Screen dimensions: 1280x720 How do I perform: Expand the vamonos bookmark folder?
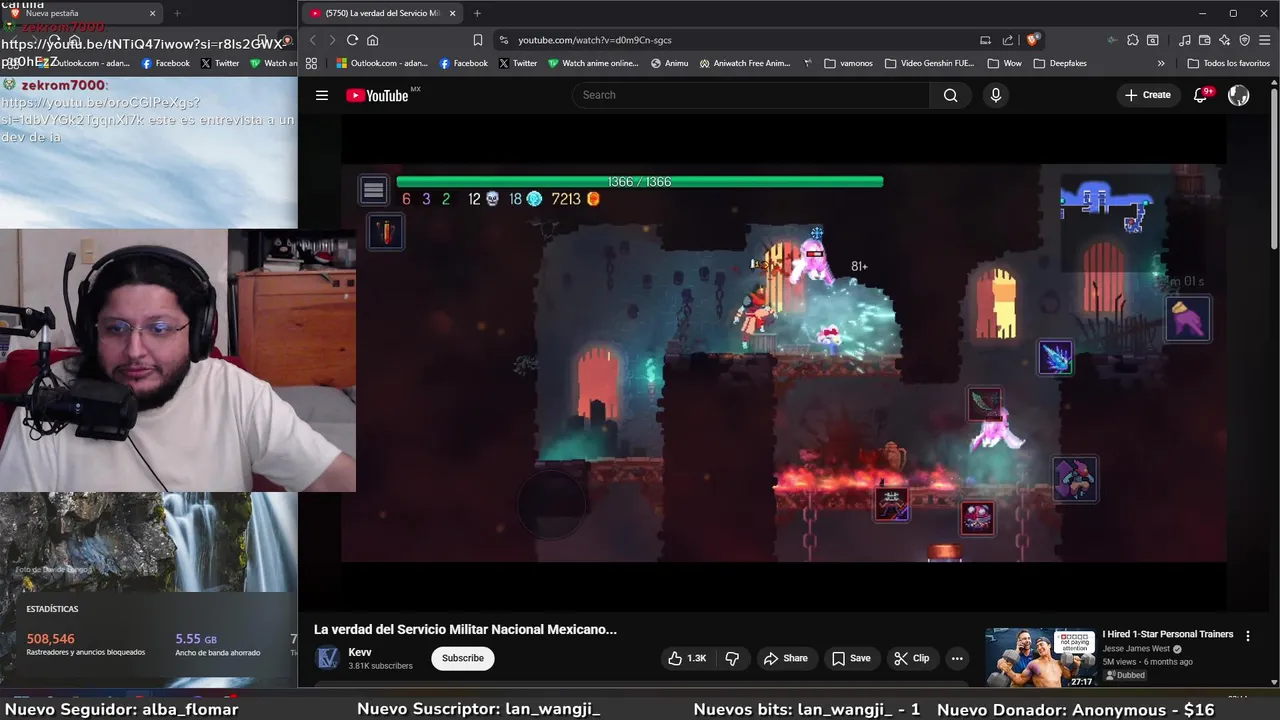click(850, 63)
